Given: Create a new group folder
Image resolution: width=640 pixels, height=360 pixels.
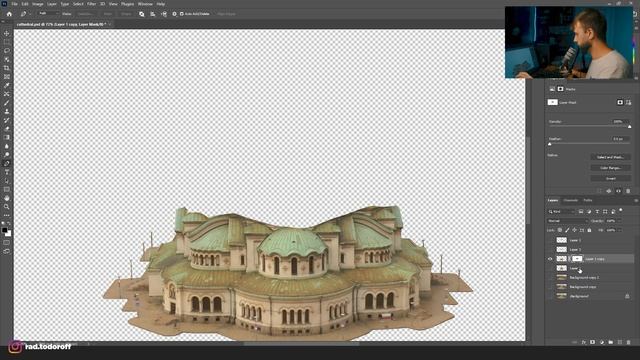Looking at the screenshot, I should pos(611,342).
